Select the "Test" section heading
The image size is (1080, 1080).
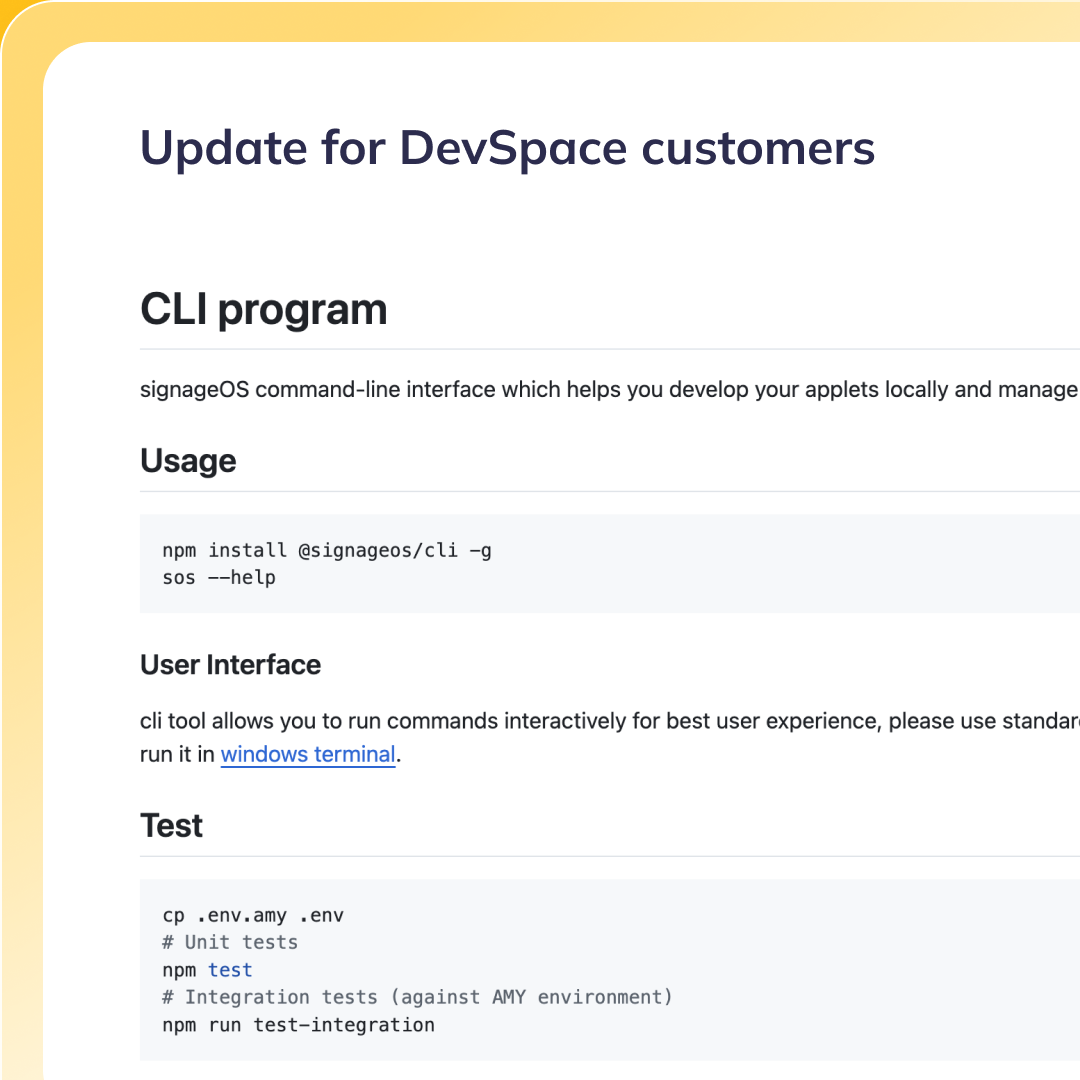coord(171,826)
